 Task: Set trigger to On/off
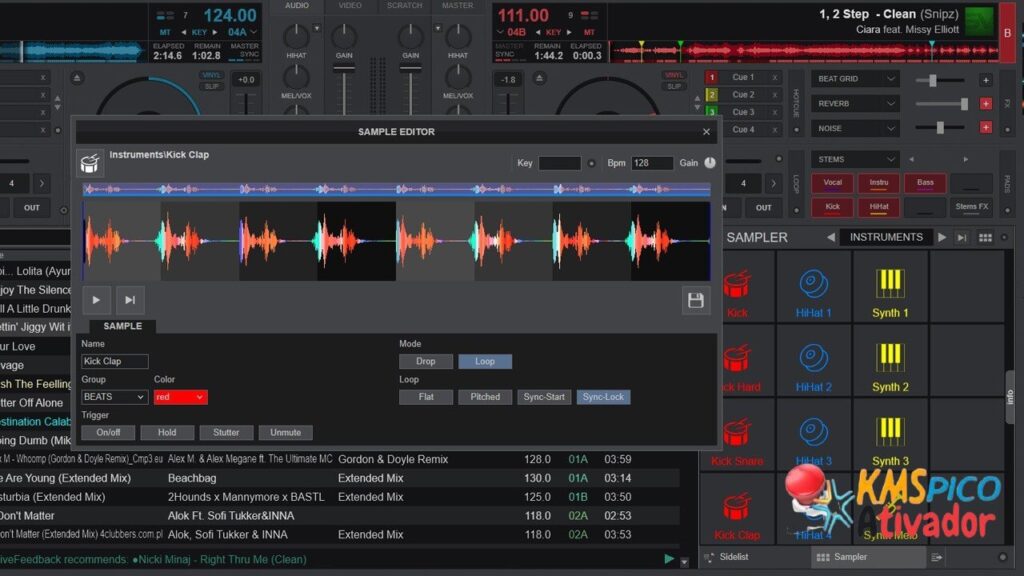[108, 432]
